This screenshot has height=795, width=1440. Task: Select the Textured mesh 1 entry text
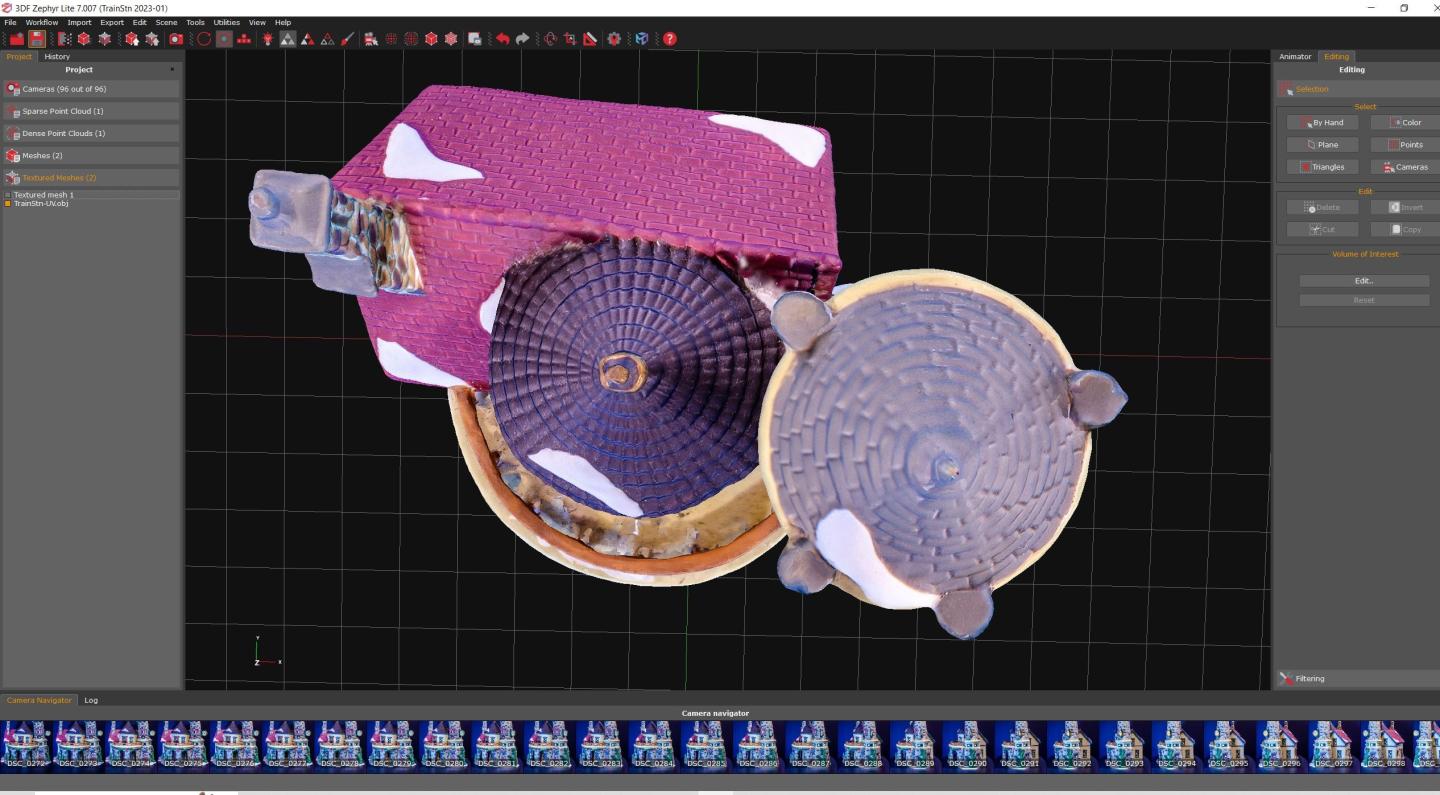coord(43,195)
